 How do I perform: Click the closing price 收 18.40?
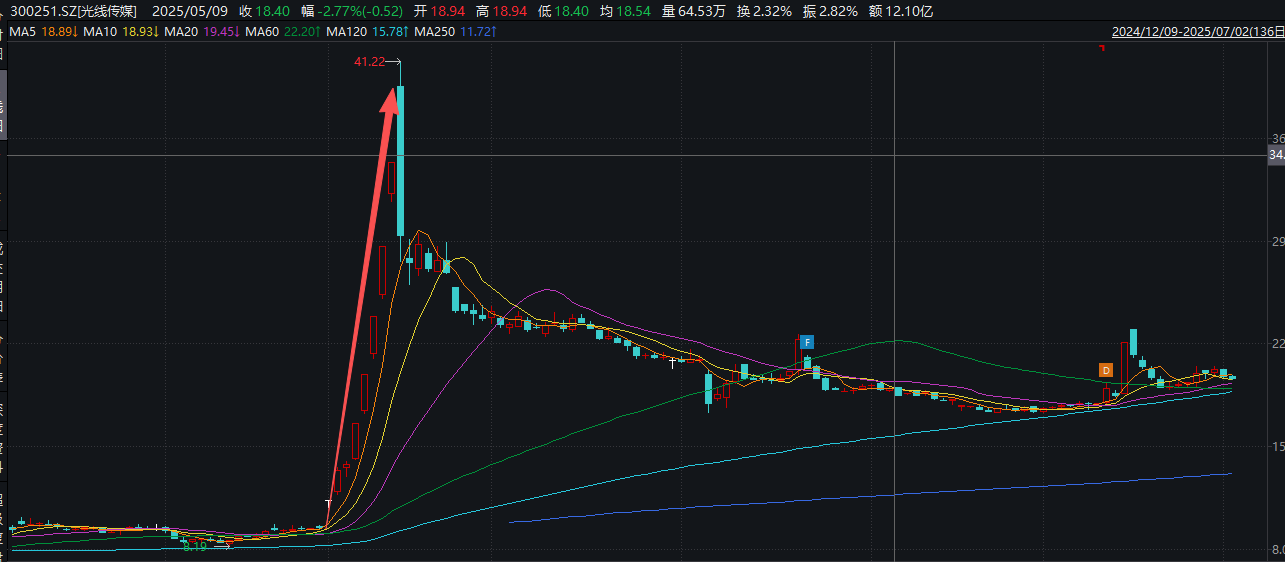[265, 11]
